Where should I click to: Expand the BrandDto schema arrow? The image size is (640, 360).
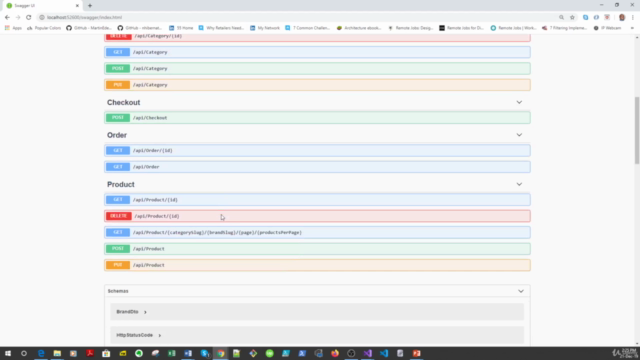click(x=145, y=312)
